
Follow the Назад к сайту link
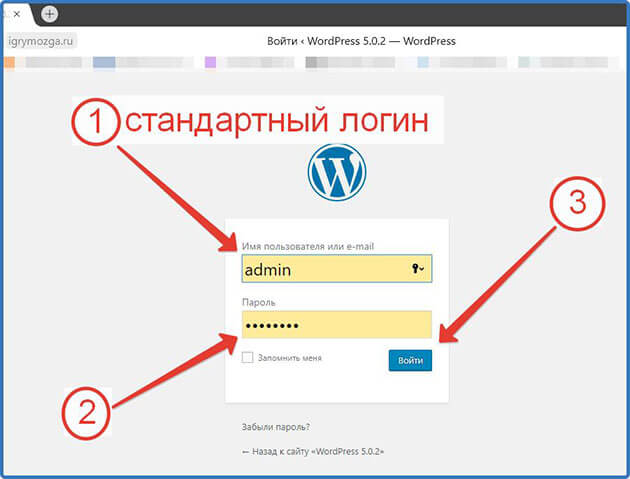(313, 451)
